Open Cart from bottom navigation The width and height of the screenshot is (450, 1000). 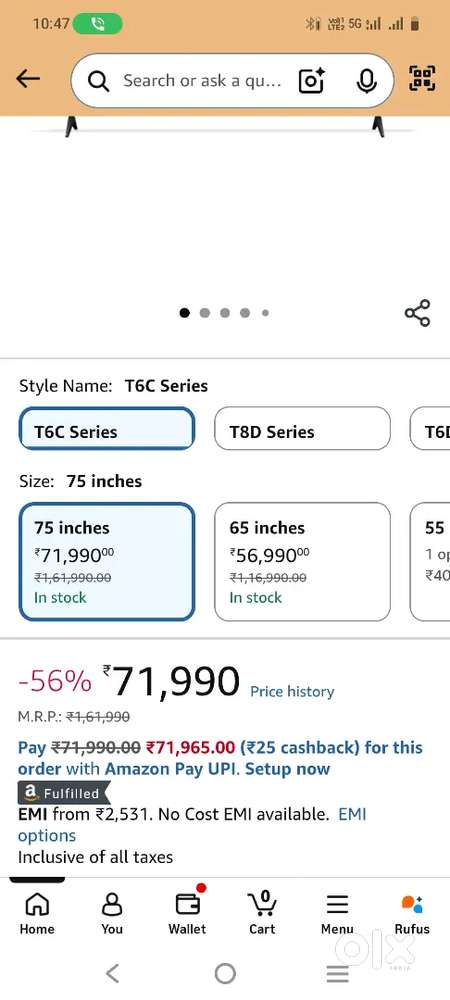click(262, 912)
